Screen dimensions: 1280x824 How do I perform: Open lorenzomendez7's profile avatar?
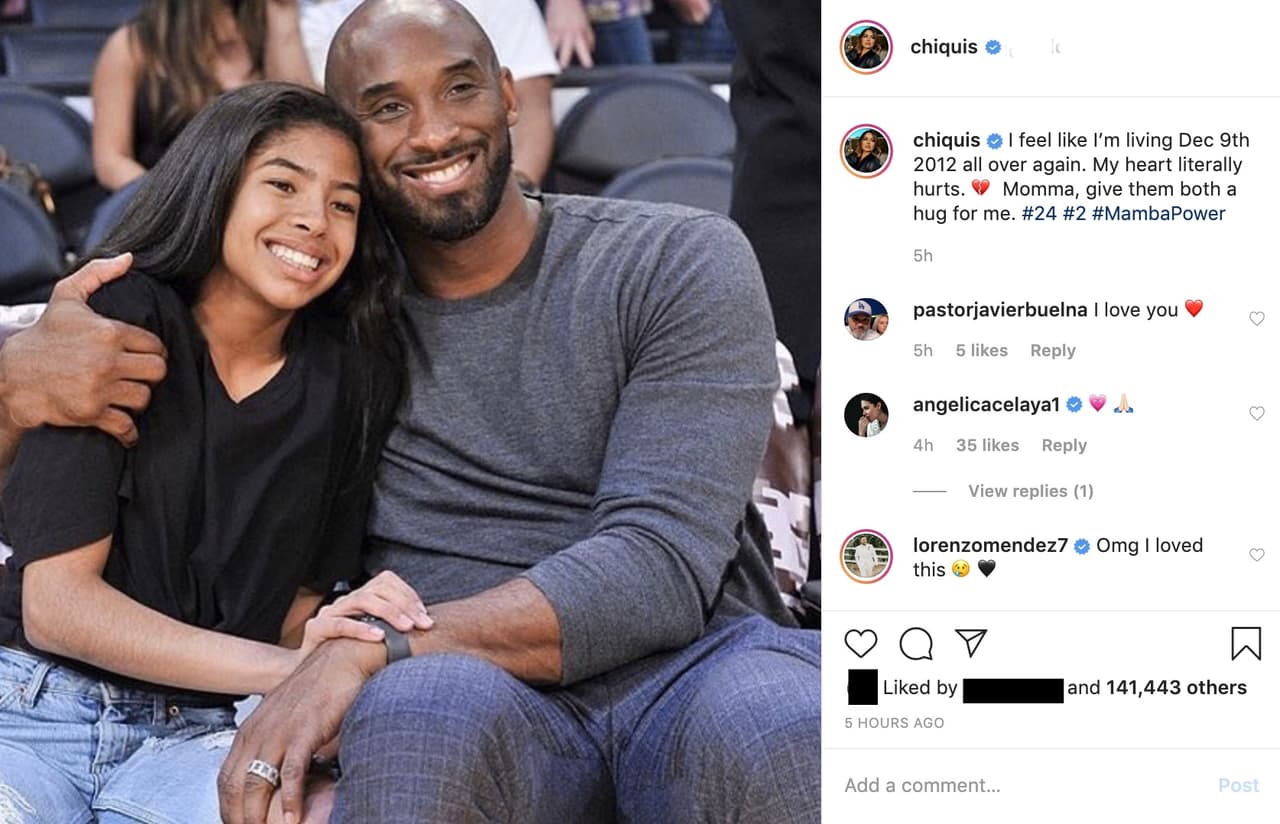[x=866, y=556]
